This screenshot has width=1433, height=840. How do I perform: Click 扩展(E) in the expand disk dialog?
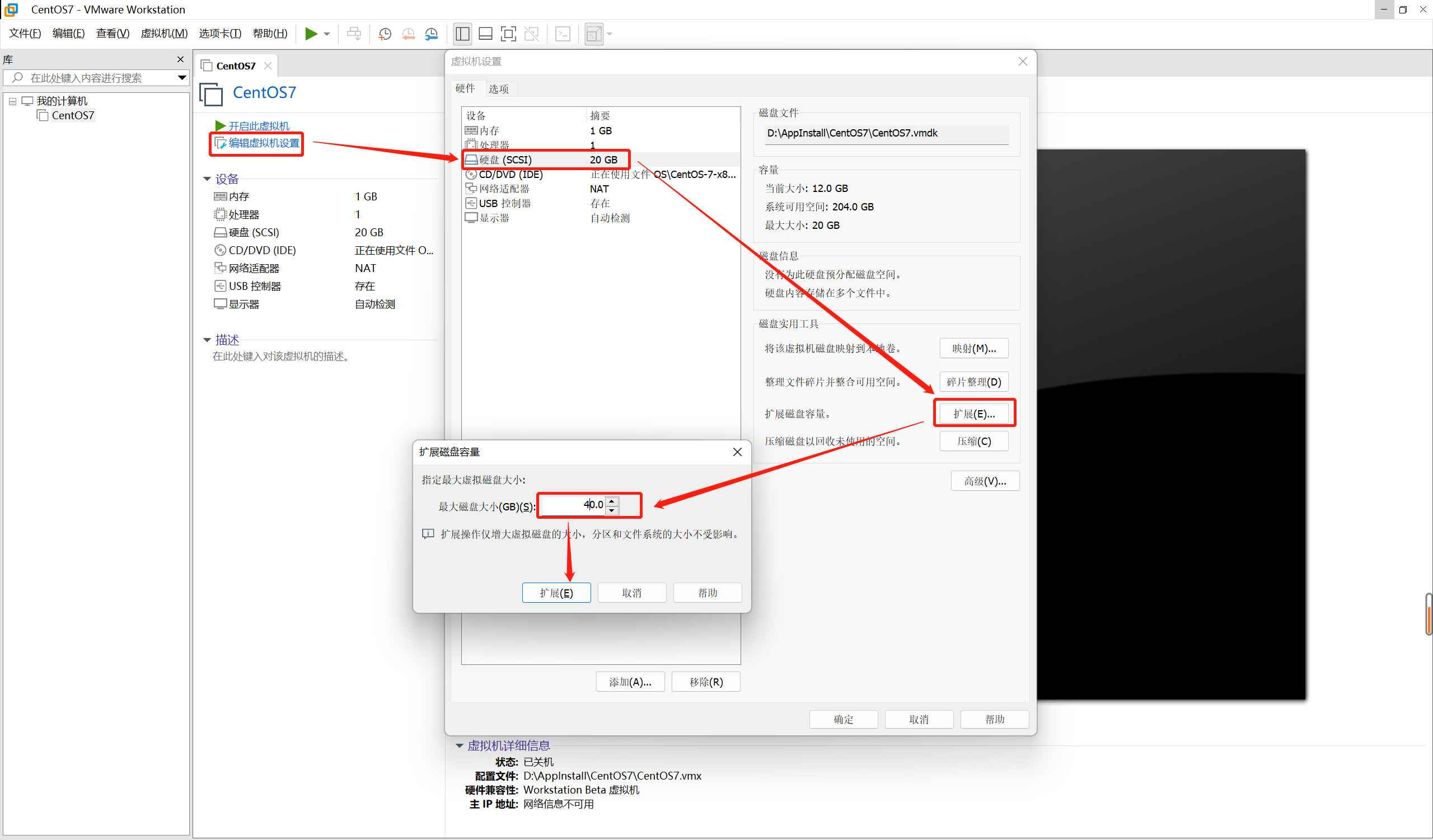[556, 593]
